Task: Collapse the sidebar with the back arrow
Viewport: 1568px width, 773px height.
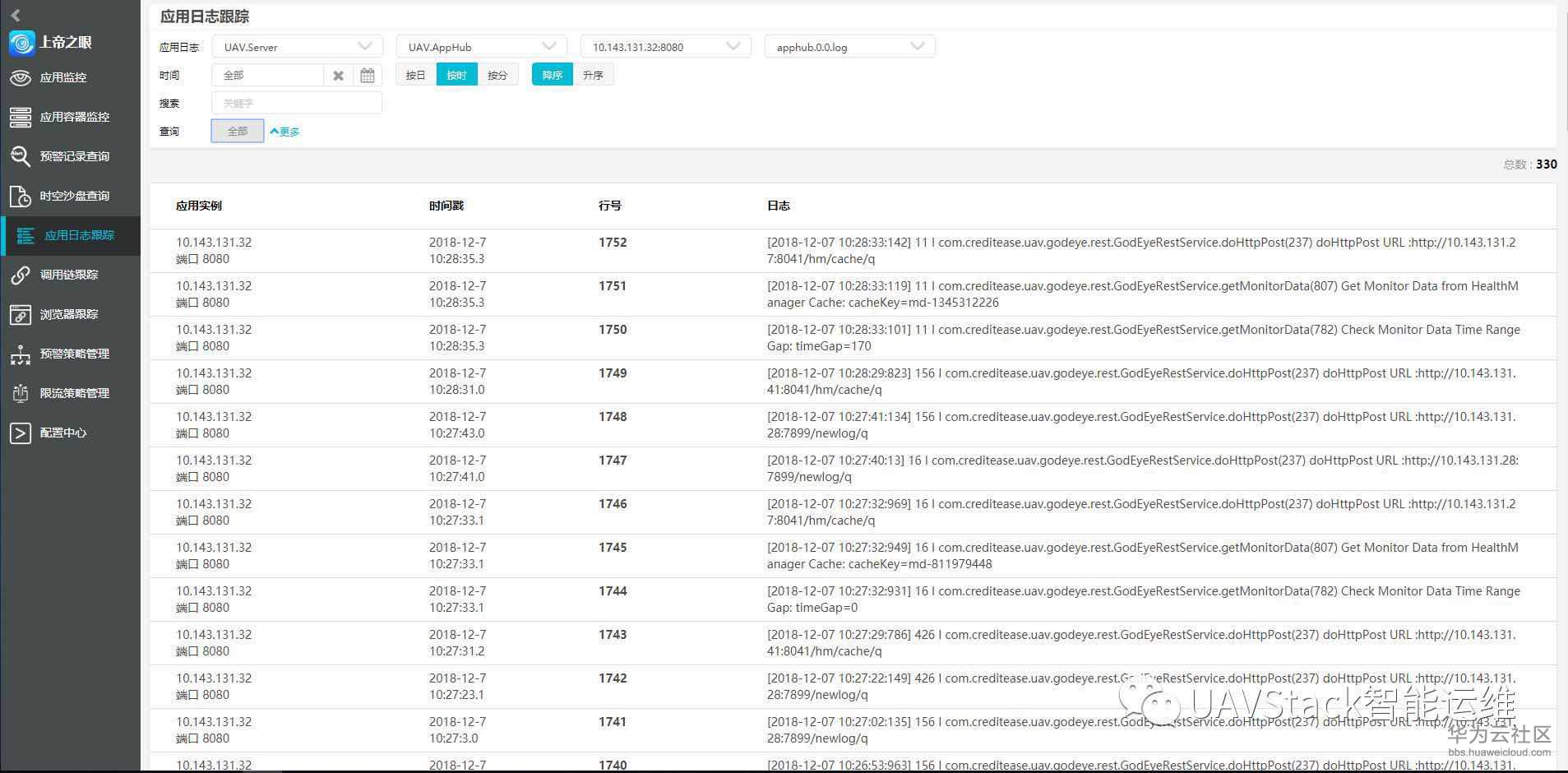Action: pyautogui.click(x=15, y=15)
